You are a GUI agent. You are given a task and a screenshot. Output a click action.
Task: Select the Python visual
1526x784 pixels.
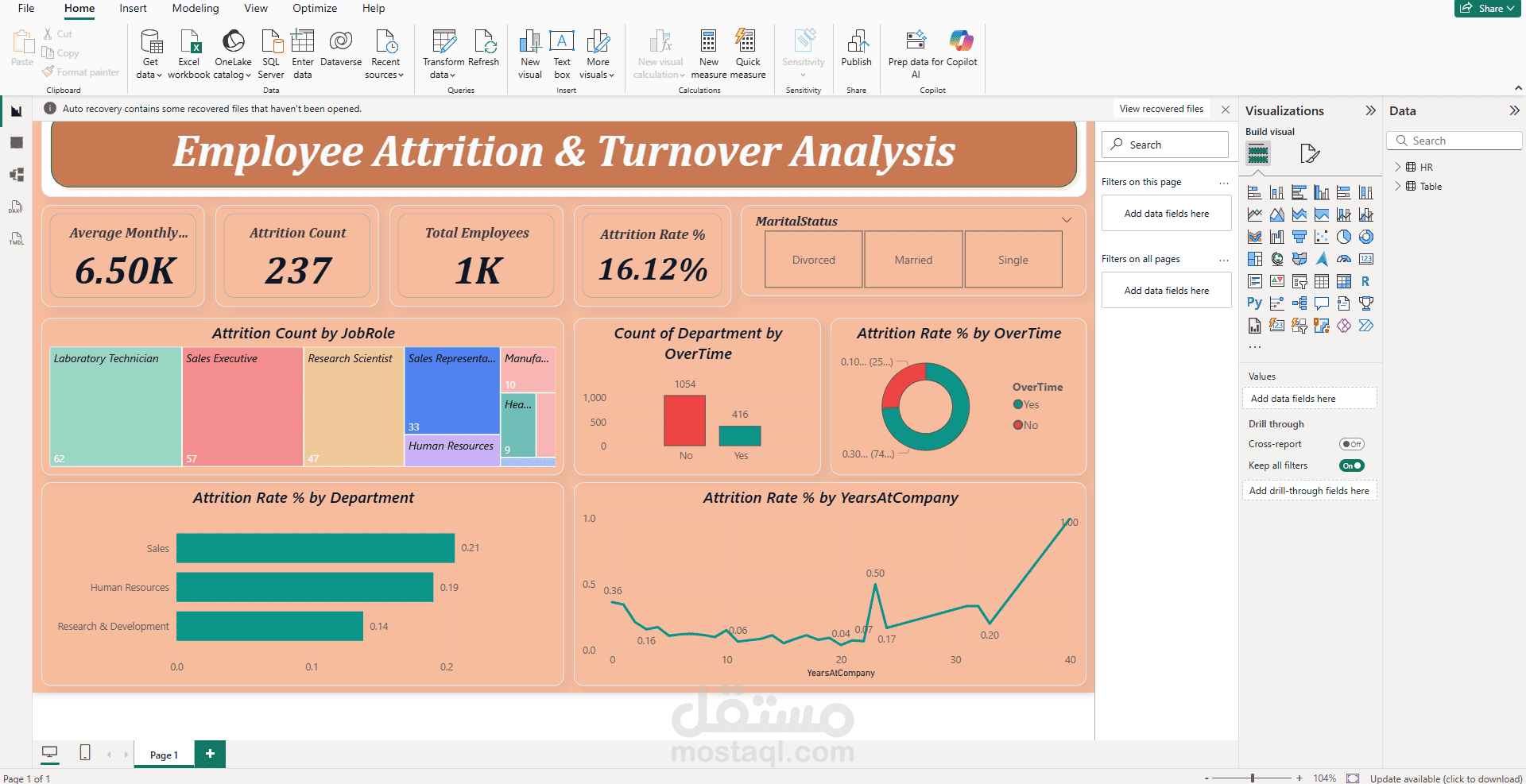[x=1255, y=303]
